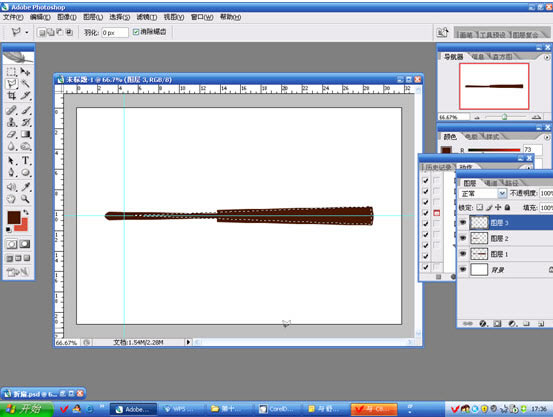Click the Windows Start button
This screenshot has width=553, height=417.
pos(26,409)
